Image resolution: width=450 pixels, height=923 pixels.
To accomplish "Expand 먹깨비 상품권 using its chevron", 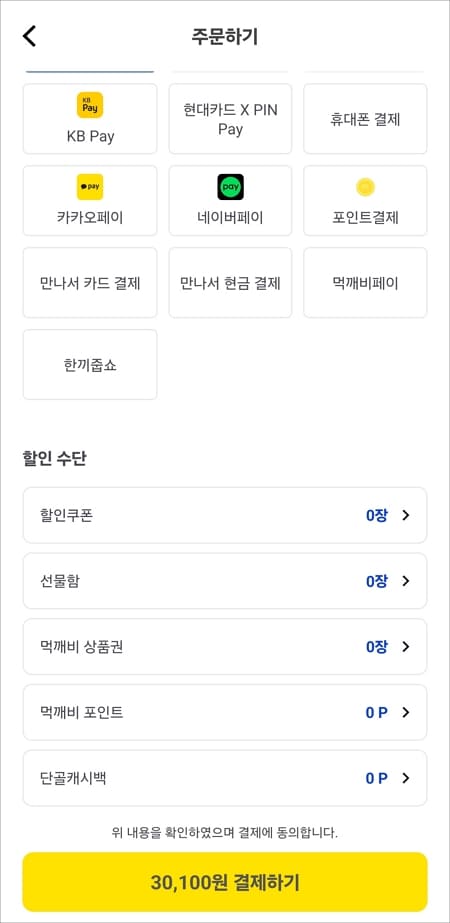I will tap(405, 646).
